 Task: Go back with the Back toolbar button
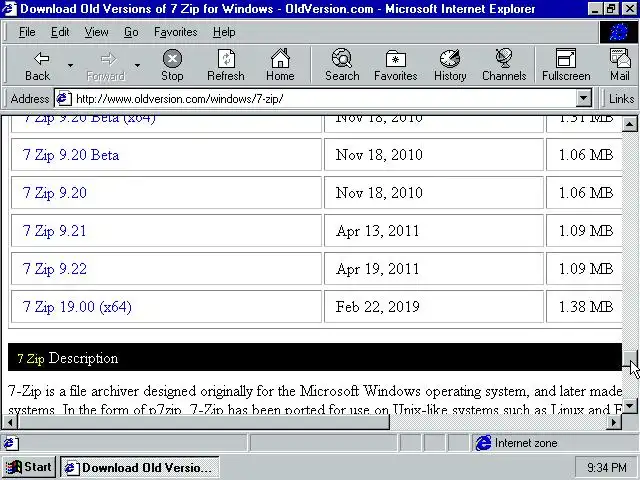coord(38,66)
